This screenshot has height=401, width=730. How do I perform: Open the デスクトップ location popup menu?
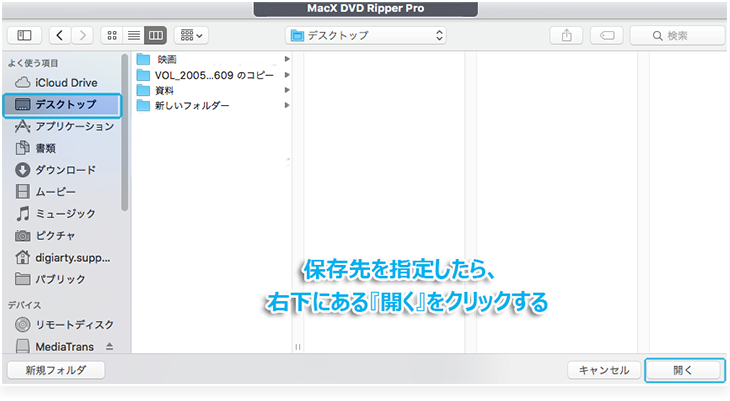[366, 35]
